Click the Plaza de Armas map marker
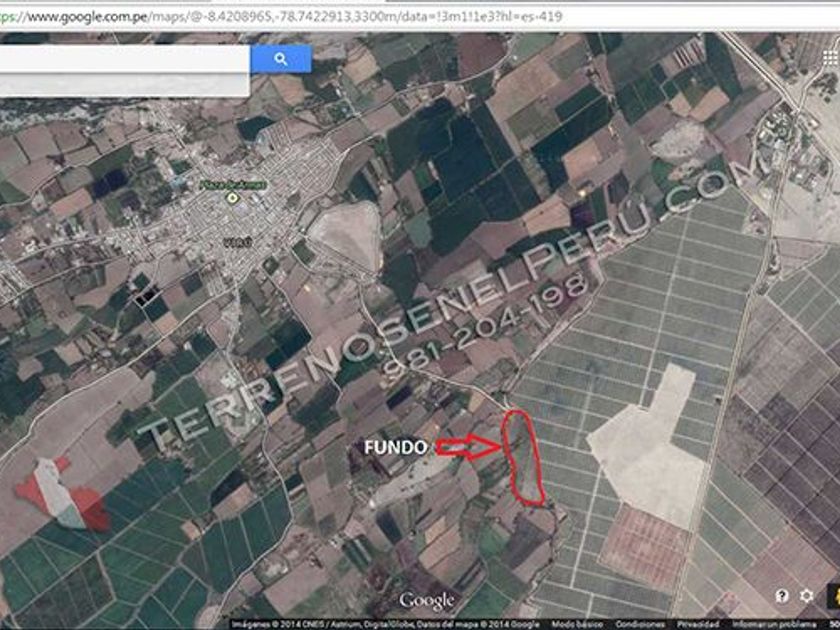The height and width of the screenshot is (630, 840). (232, 198)
